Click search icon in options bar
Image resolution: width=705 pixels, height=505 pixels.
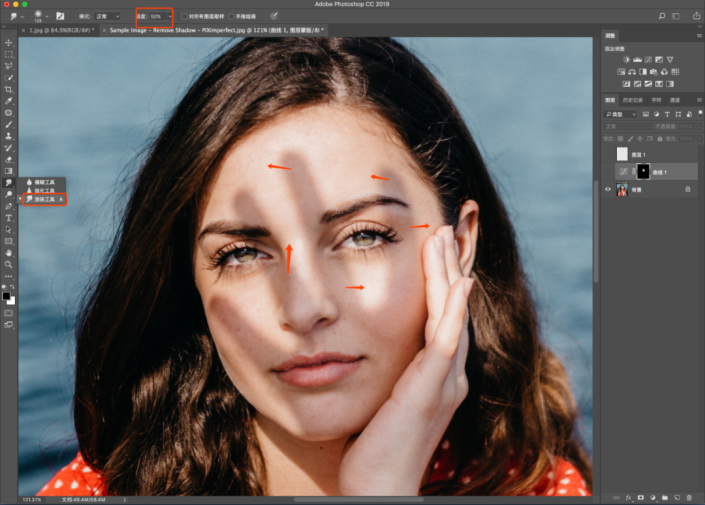(x=660, y=16)
